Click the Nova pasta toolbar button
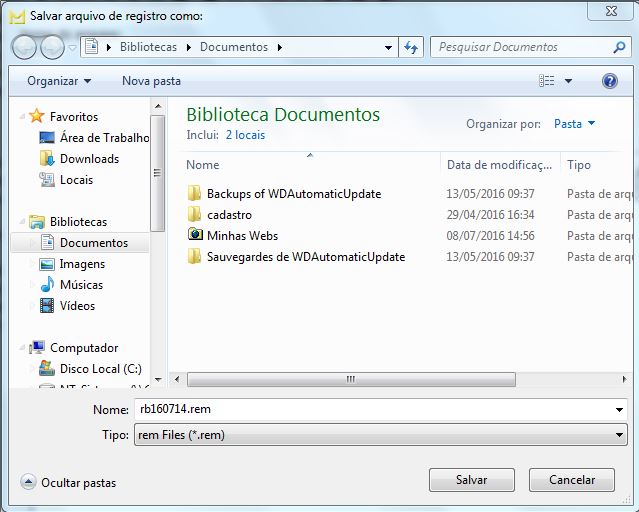Image resolution: width=639 pixels, height=512 pixels. click(152, 80)
